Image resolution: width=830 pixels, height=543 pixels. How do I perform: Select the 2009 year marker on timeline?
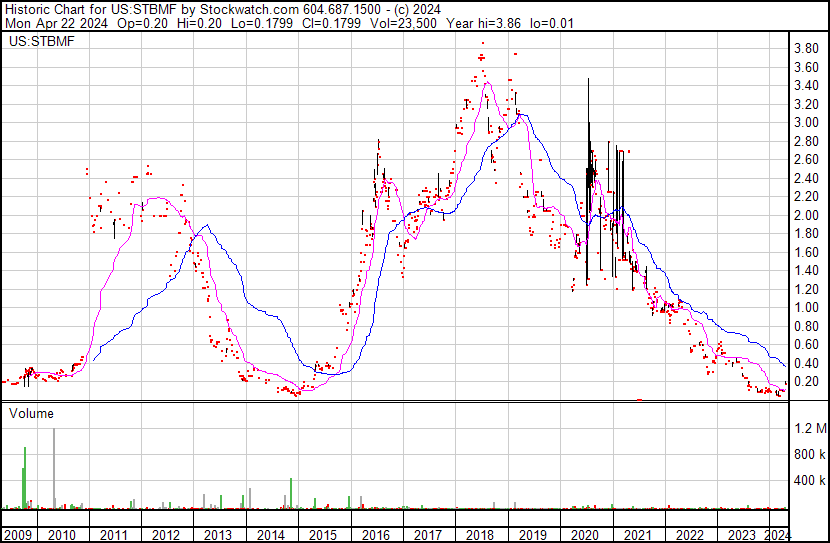18,534
